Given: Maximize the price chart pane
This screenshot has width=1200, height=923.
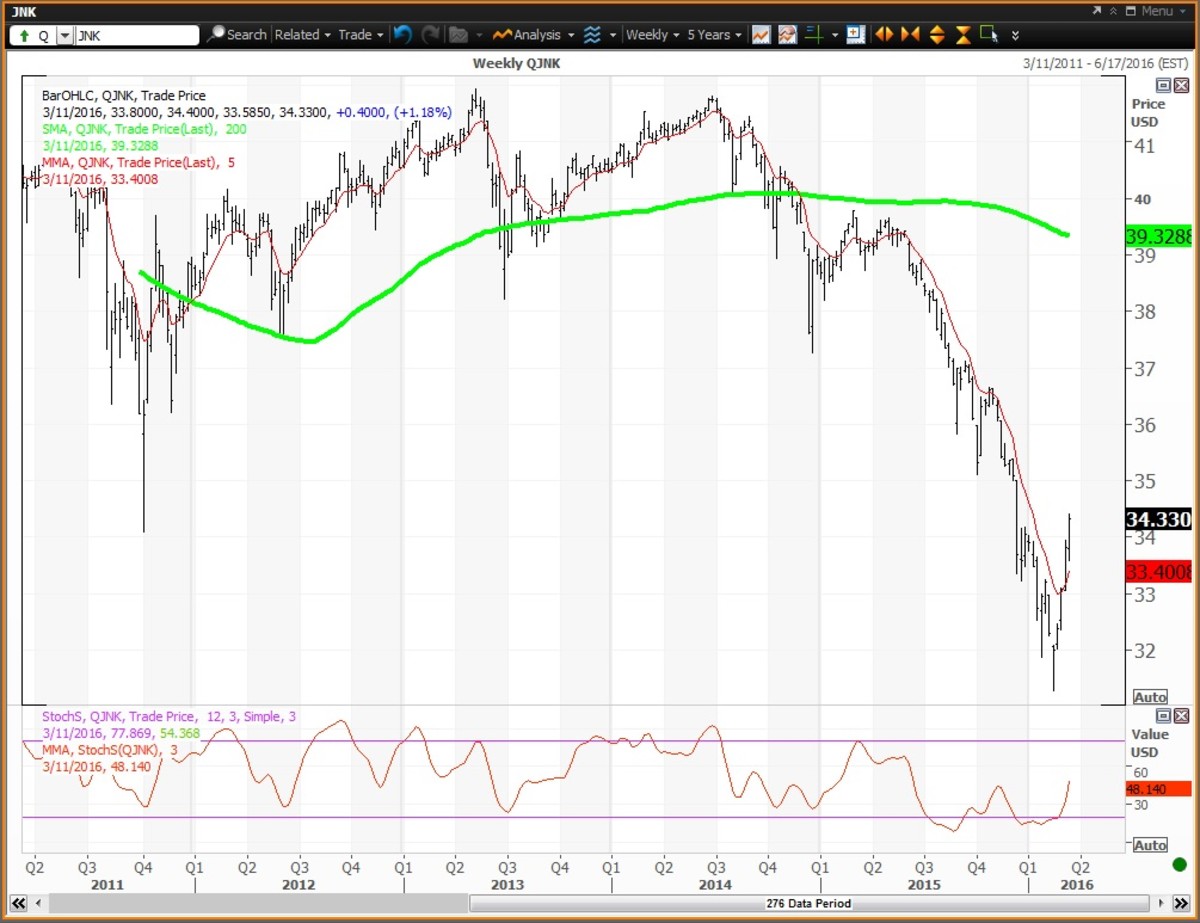Looking at the screenshot, I should coord(1164,86).
